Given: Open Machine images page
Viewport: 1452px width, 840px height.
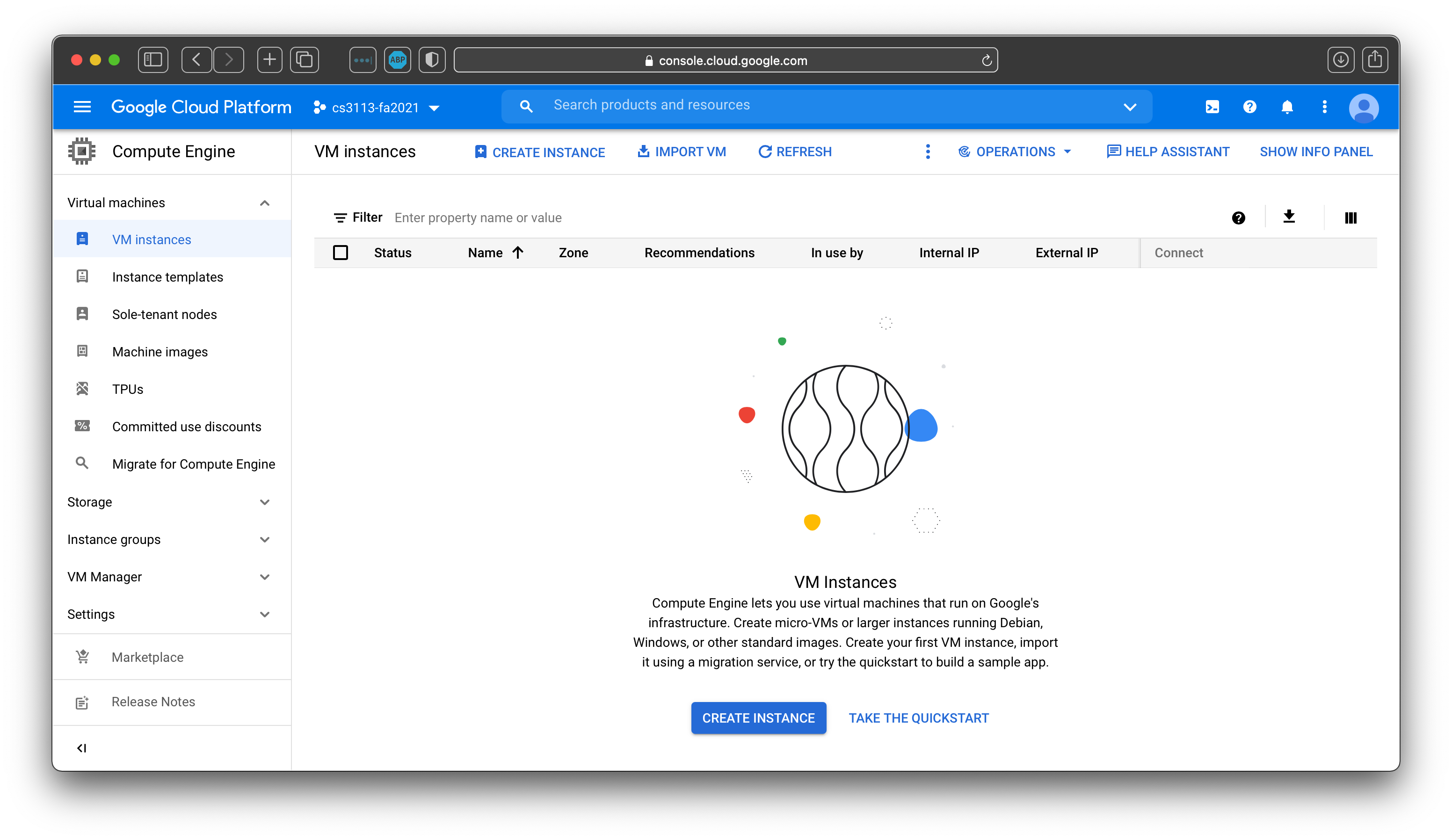Looking at the screenshot, I should pos(171,351).
